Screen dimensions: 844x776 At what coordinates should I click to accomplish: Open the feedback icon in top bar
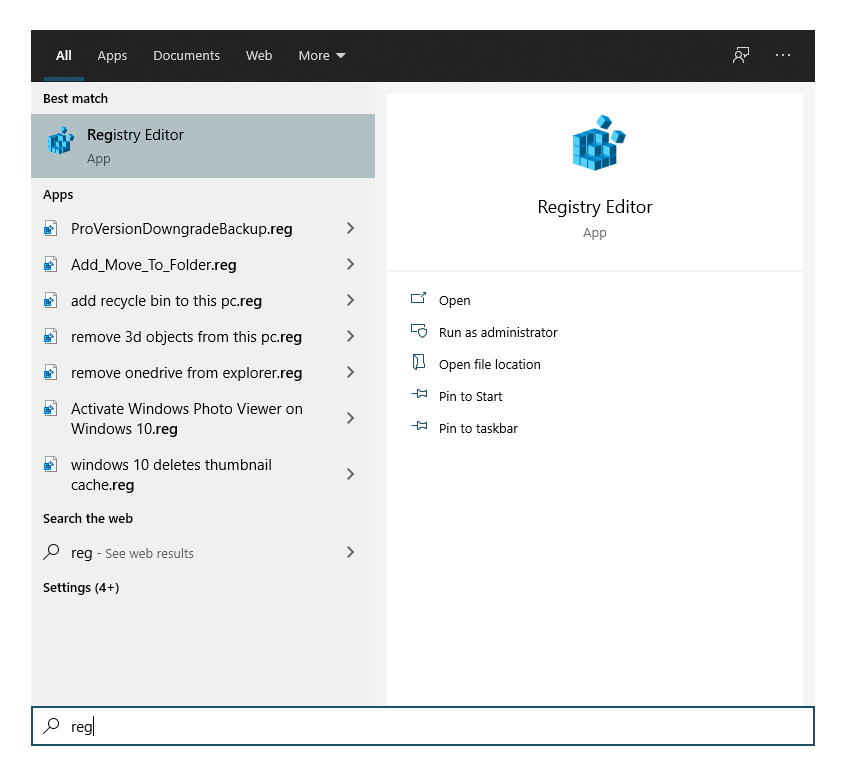(741, 55)
